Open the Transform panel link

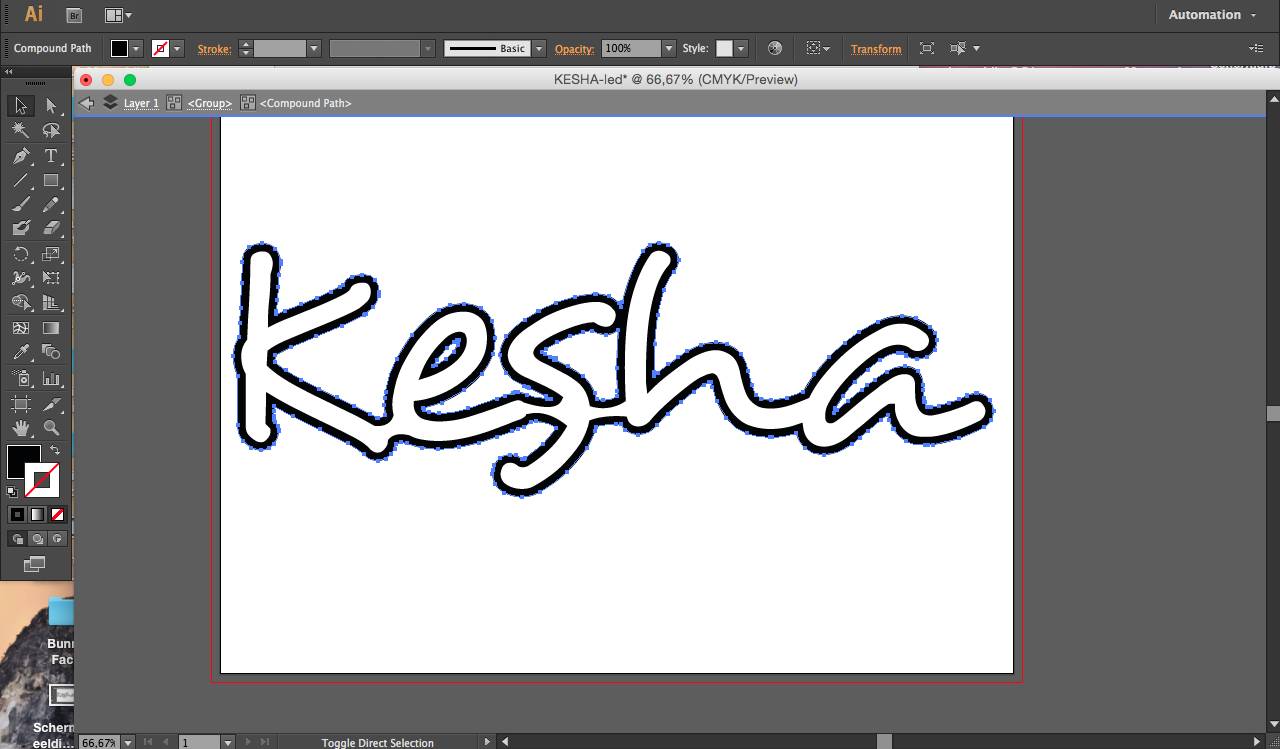(876, 48)
